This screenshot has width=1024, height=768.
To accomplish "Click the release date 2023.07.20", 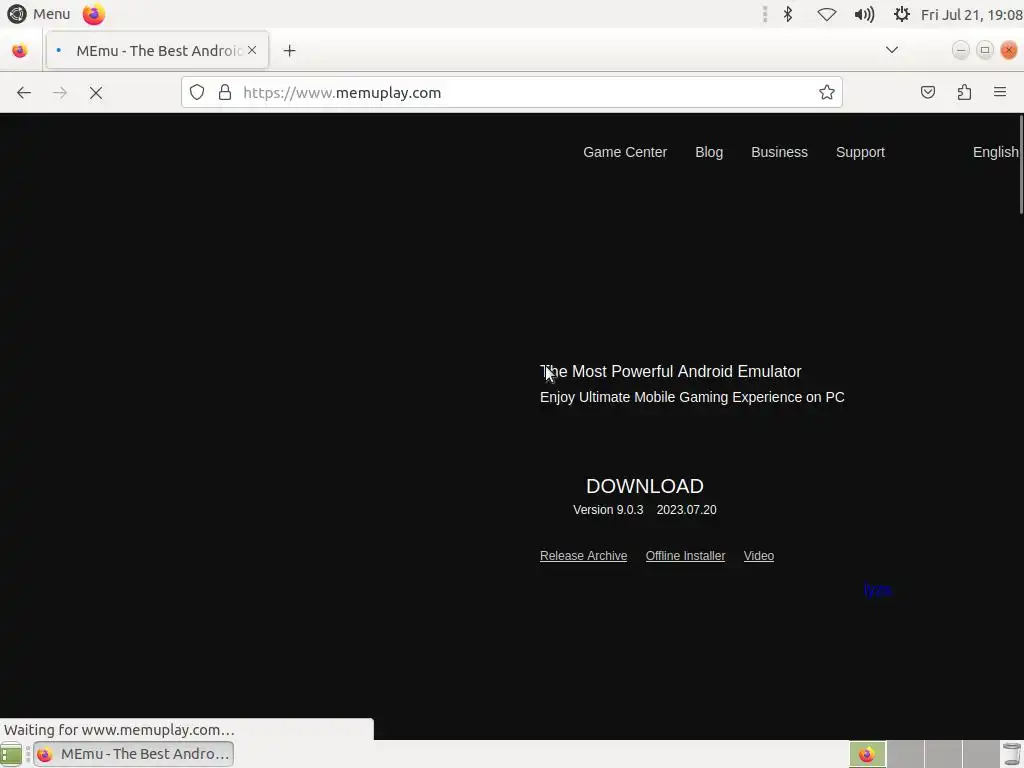I will pyautogui.click(x=686, y=510).
